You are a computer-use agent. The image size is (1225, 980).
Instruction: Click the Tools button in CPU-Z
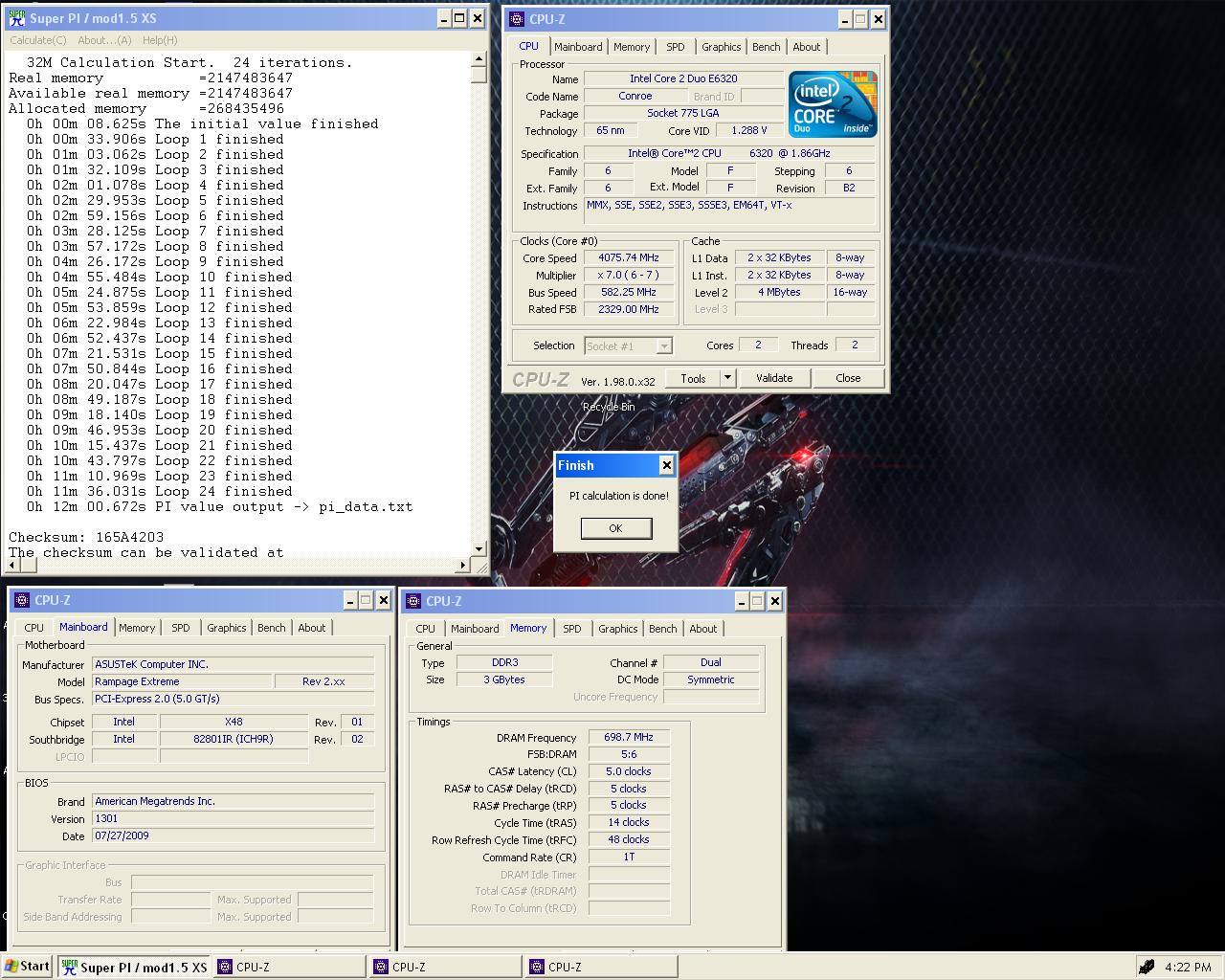[693, 378]
